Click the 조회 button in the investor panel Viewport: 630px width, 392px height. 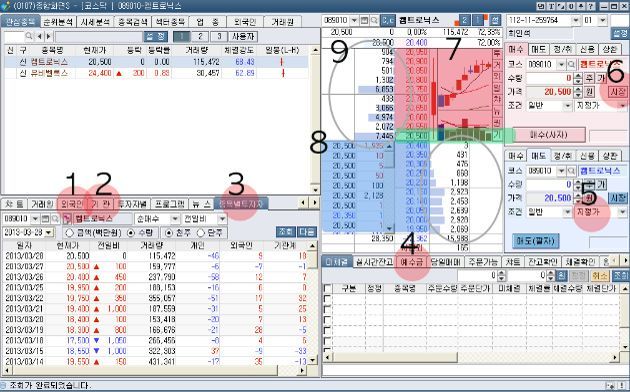point(285,232)
